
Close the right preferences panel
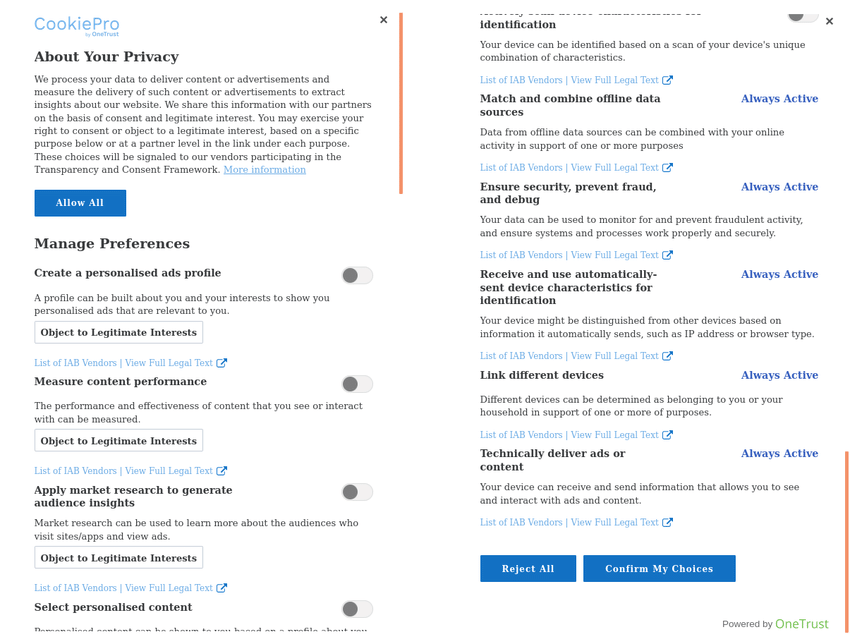[x=829, y=21]
